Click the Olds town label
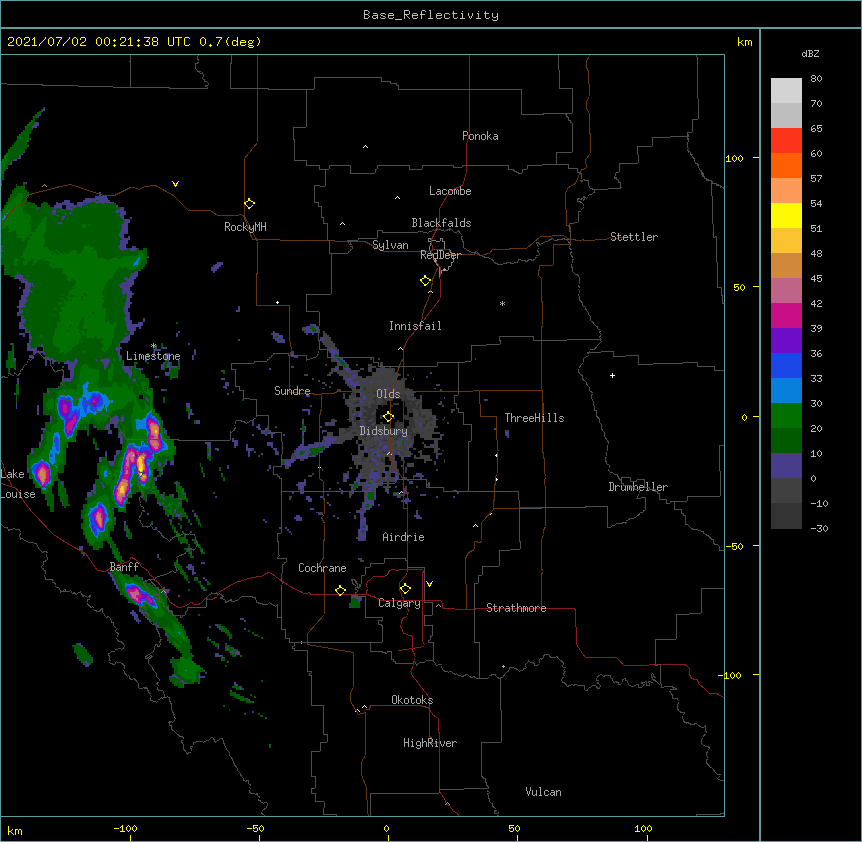The width and height of the screenshot is (862, 842). click(388, 394)
